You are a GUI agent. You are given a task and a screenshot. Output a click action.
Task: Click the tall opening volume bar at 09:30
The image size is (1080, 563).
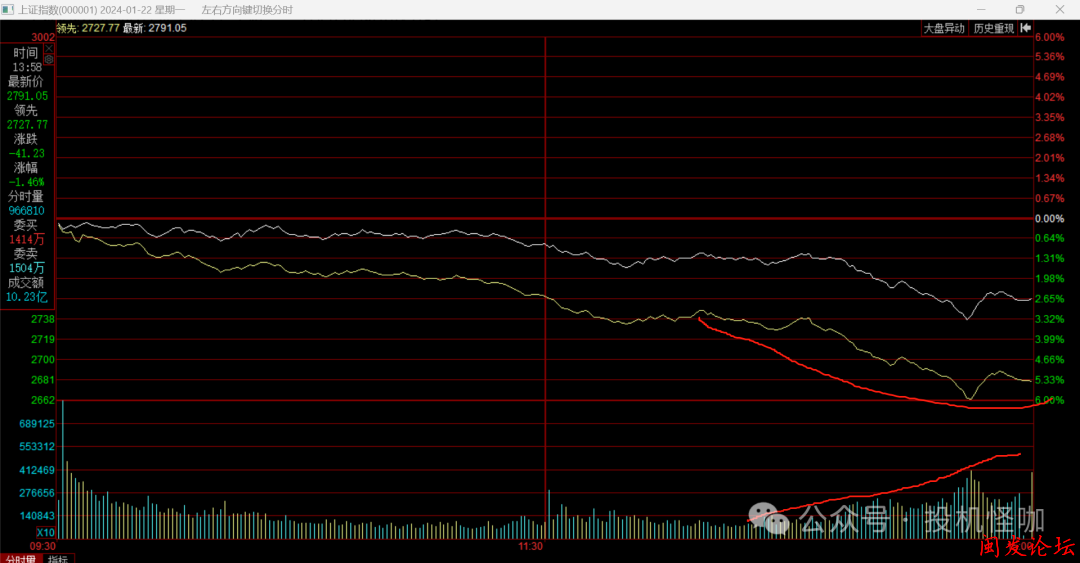[63, 469]
